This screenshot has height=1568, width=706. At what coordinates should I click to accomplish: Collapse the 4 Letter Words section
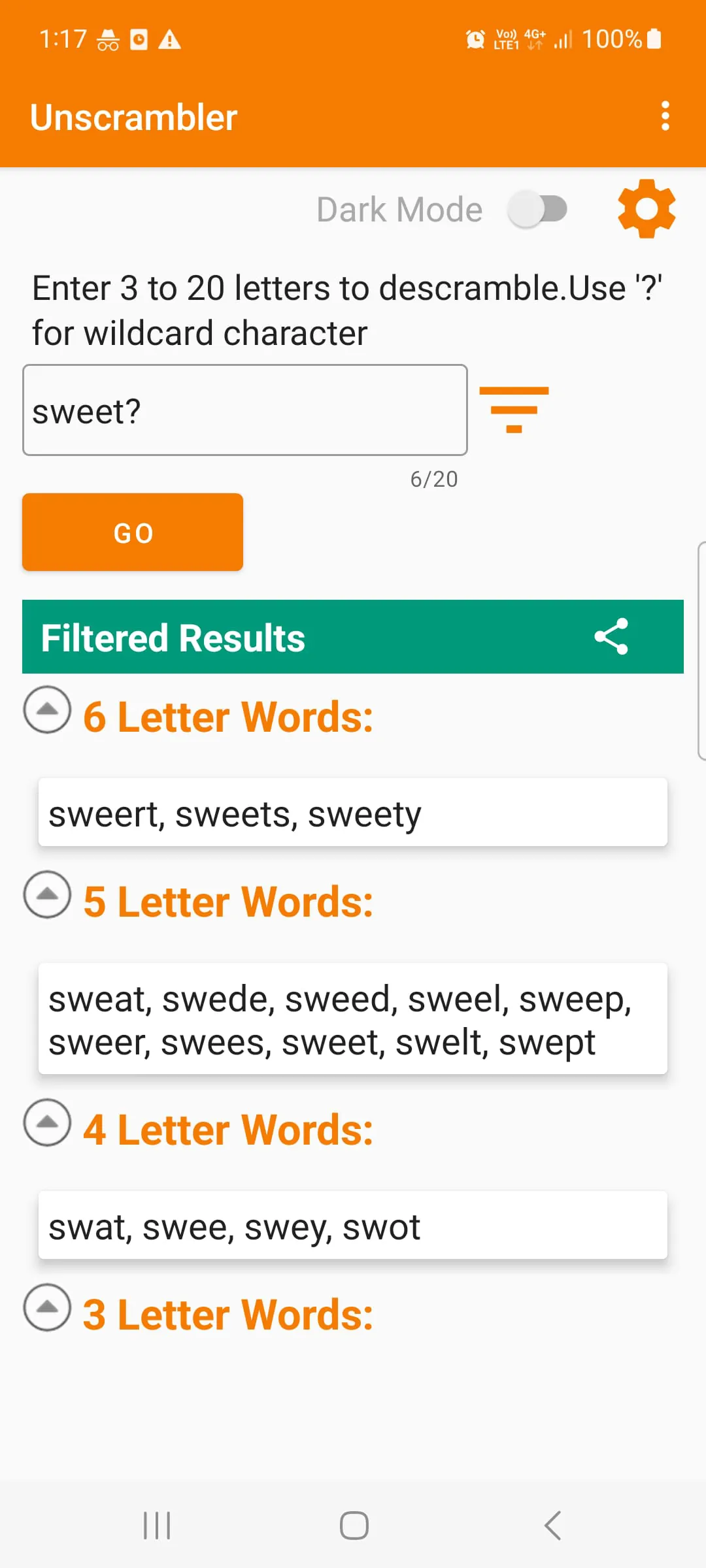pyautogui.click(x=47, y=1122)
